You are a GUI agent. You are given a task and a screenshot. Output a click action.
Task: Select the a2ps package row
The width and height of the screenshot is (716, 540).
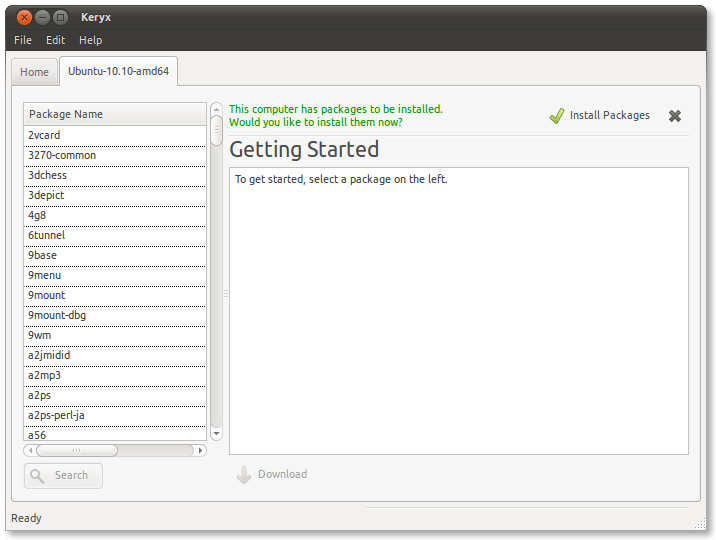[115, 396]
